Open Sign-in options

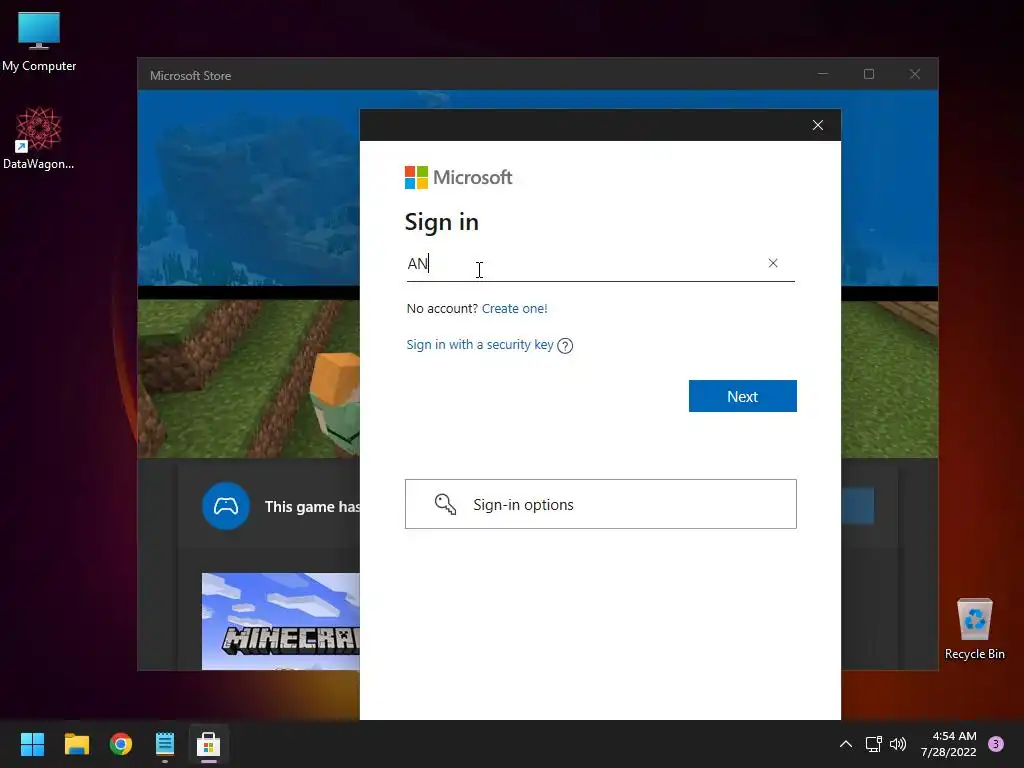point(601,504)
